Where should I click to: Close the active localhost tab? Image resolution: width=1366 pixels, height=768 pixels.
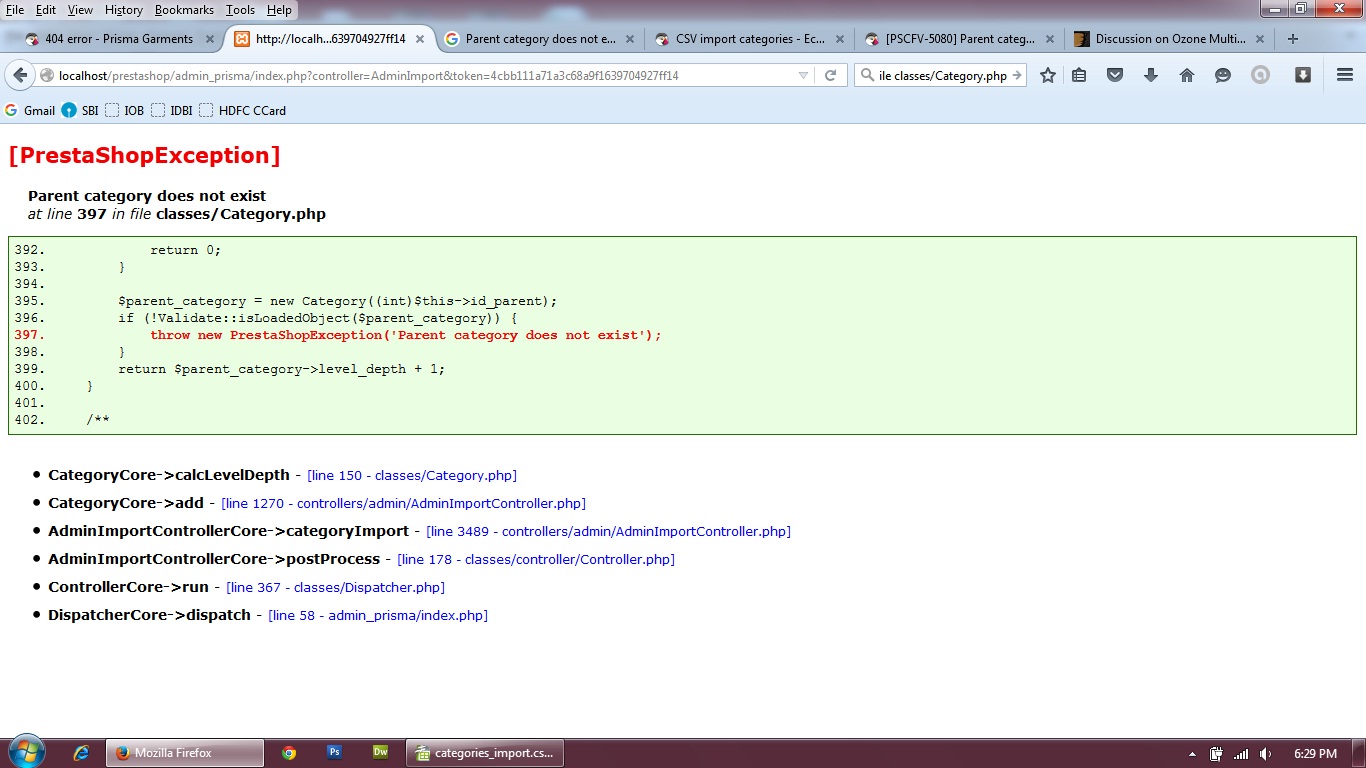coord(420,39)
